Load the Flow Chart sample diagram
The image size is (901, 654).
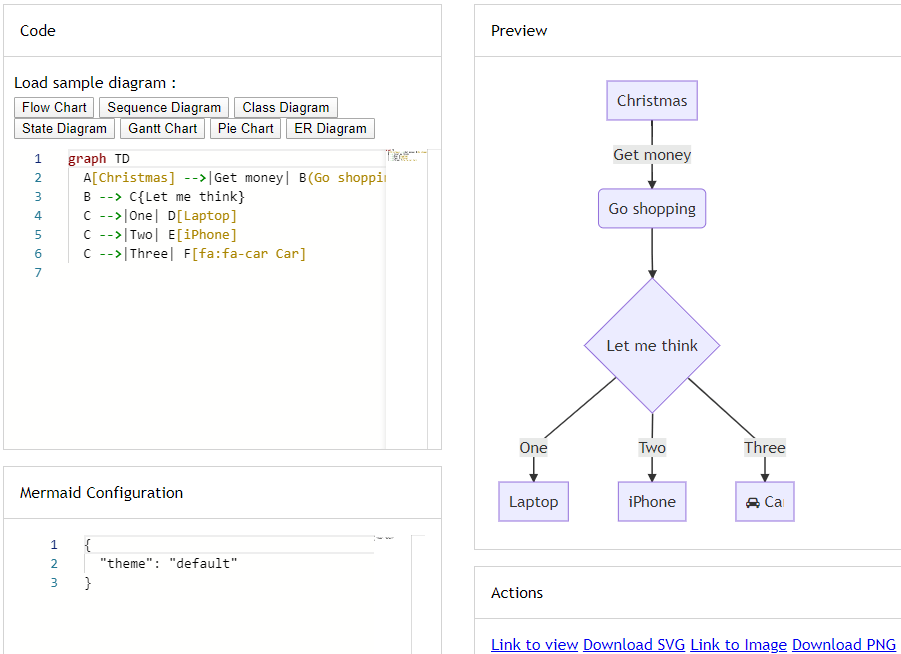[x=54, y=107]
